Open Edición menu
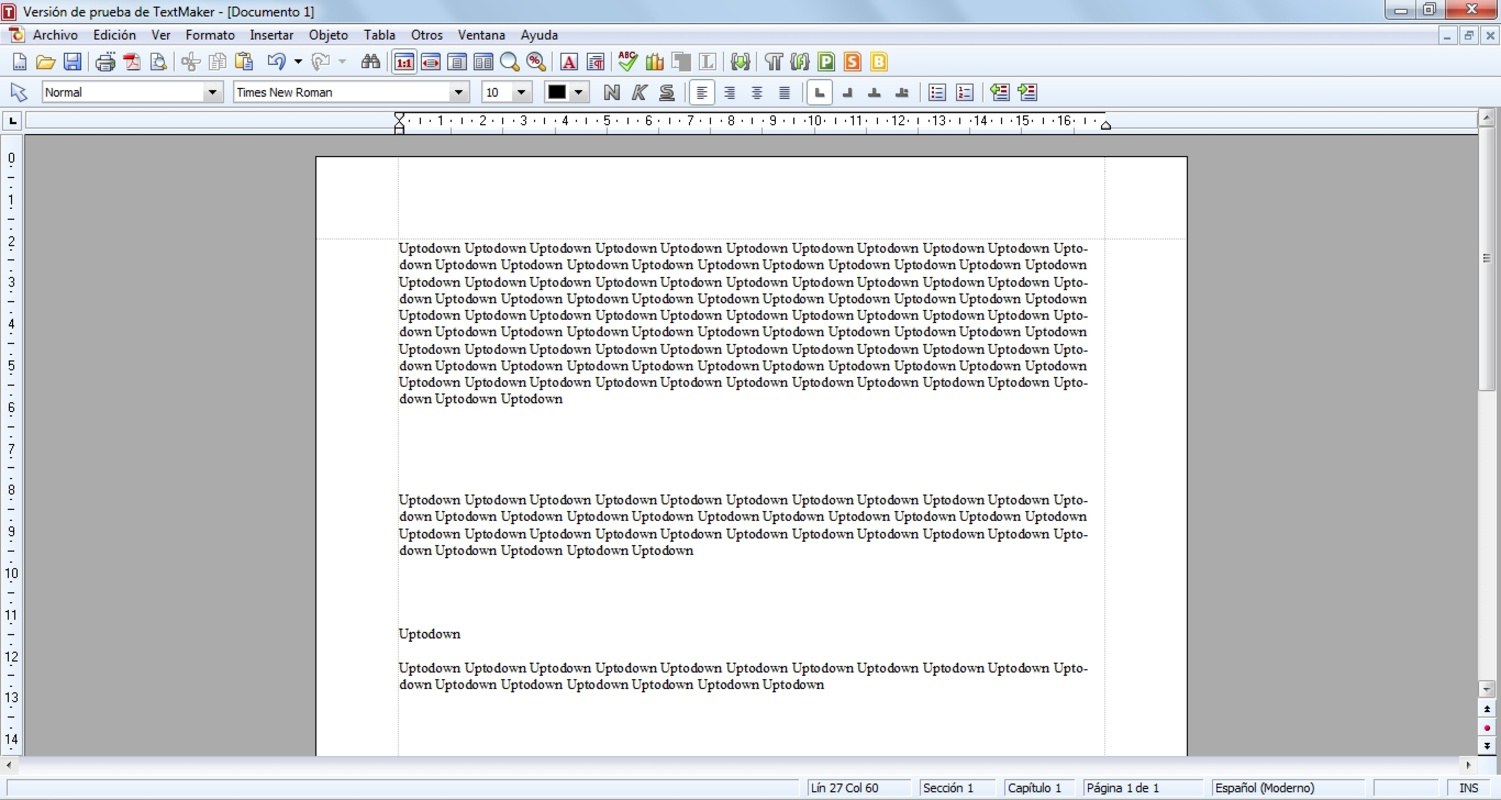 click(x=115, y=35)
